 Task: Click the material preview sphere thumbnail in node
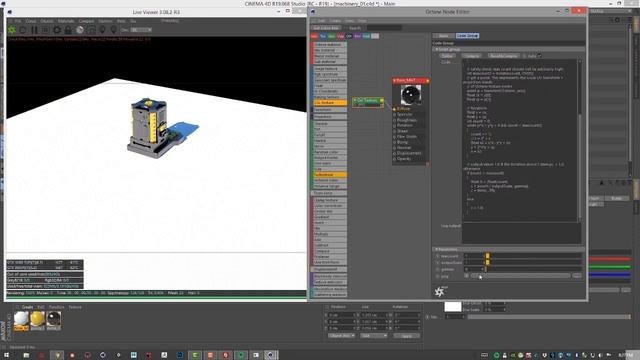411,95
